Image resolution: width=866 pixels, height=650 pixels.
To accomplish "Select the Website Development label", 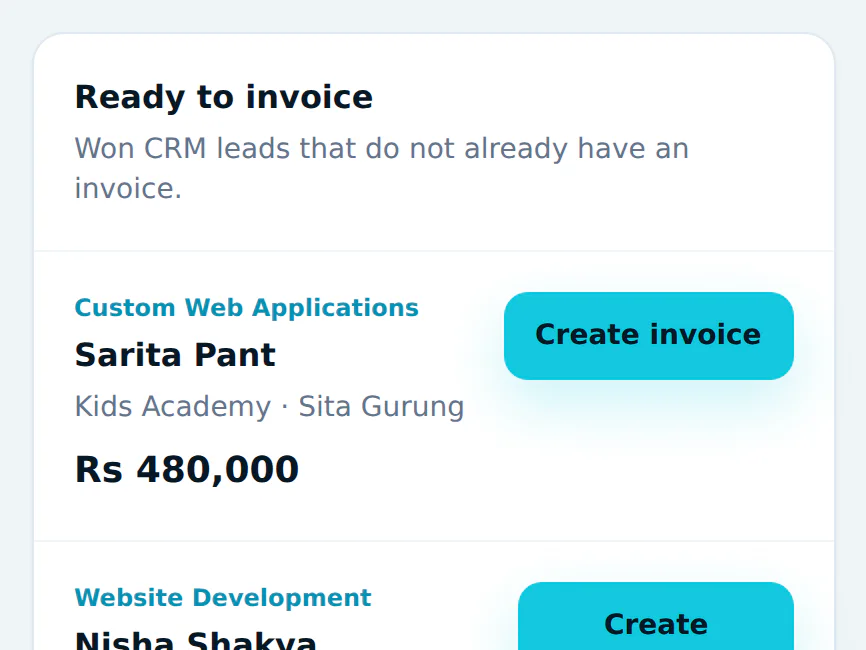I will pyautogui.click(x=223, y=598).
